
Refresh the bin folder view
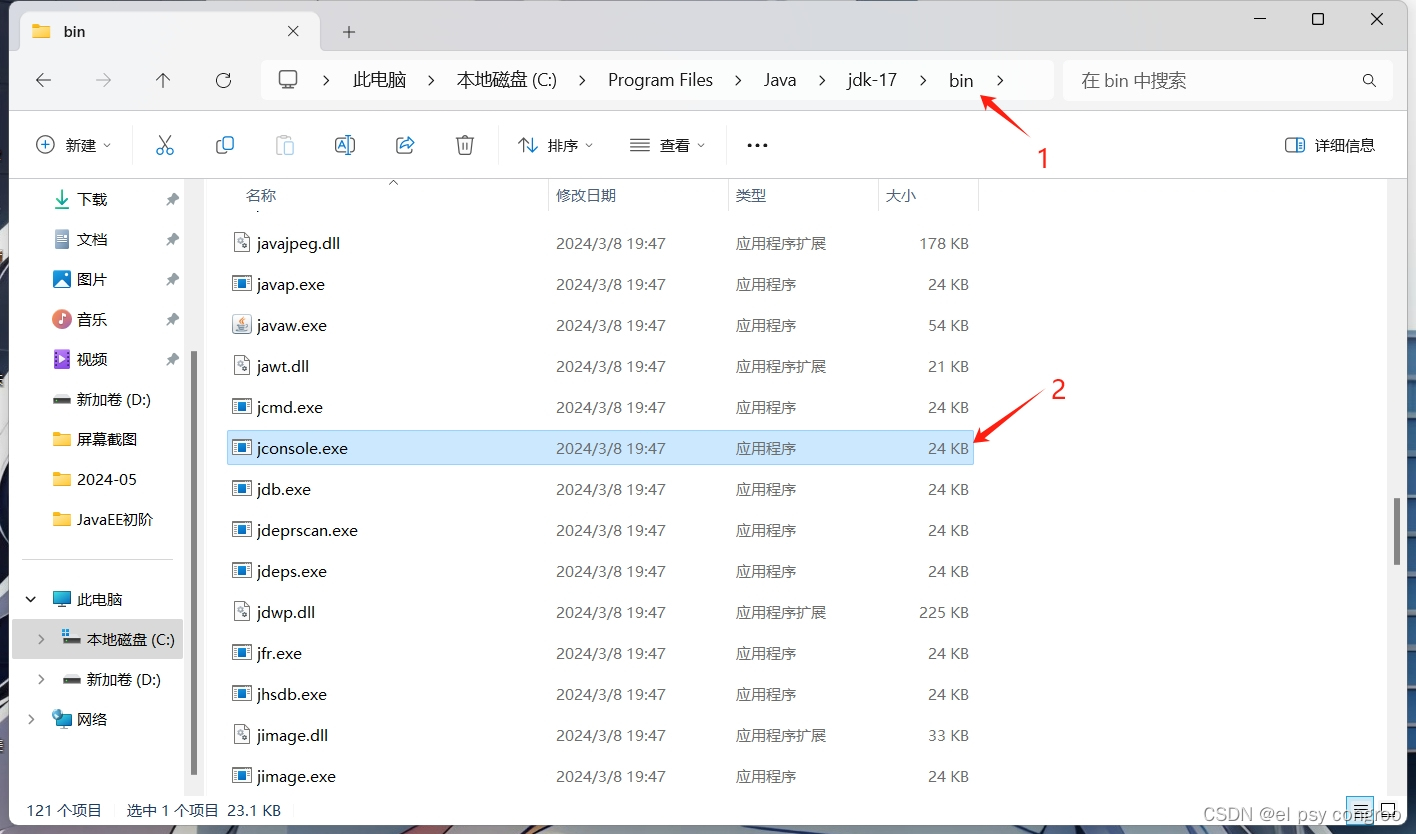(x=224, y=81)
